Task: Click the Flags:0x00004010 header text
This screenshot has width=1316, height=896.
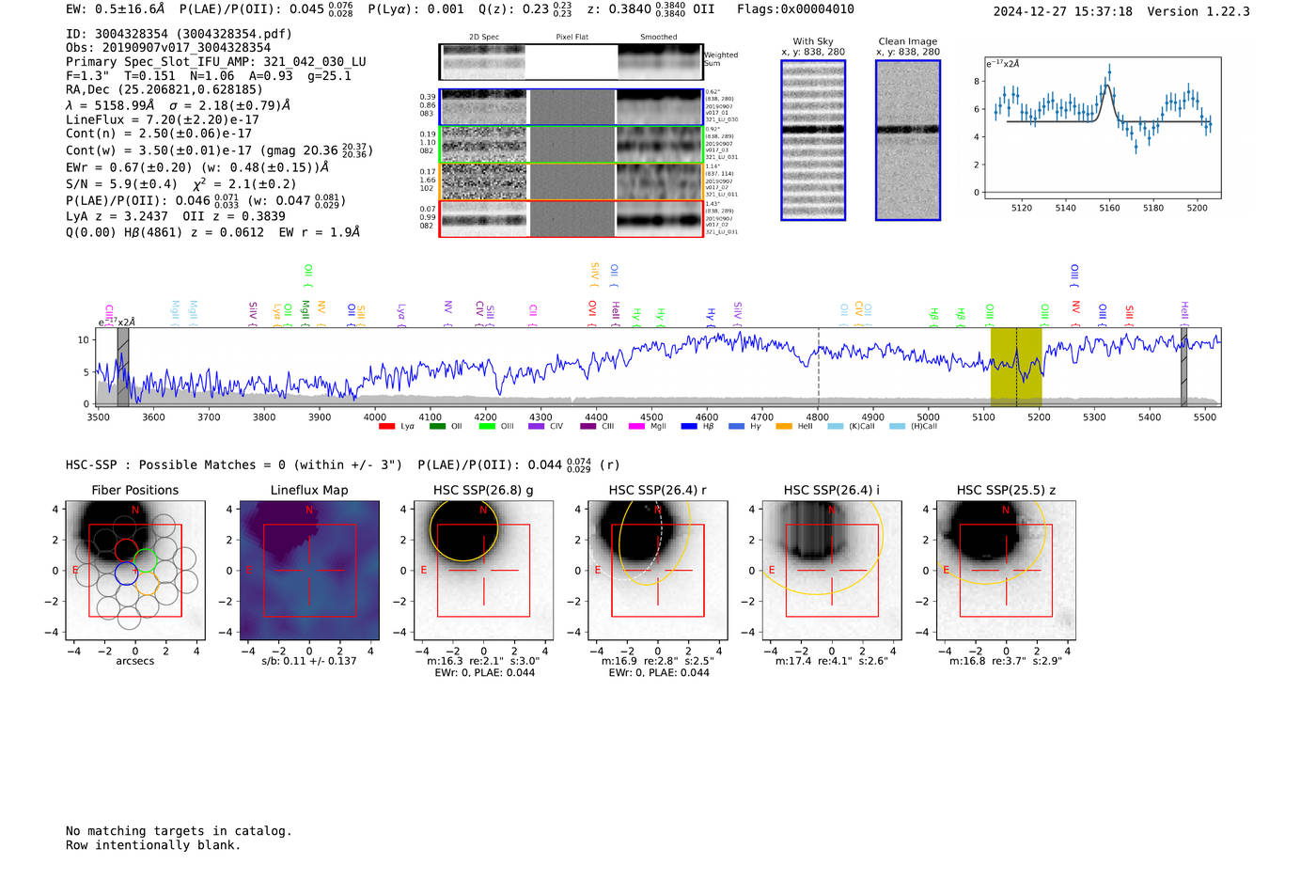Action: [795, 8]
